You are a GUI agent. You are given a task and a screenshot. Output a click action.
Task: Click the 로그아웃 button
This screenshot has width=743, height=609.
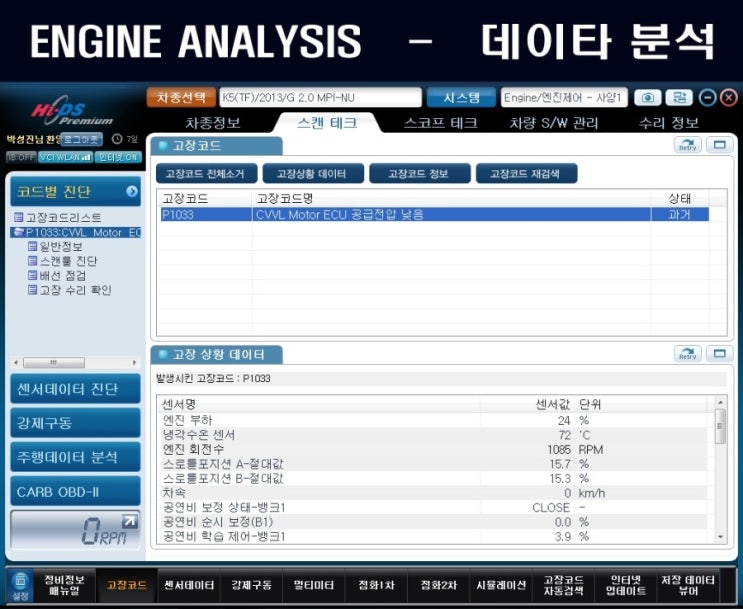(82, 139)
